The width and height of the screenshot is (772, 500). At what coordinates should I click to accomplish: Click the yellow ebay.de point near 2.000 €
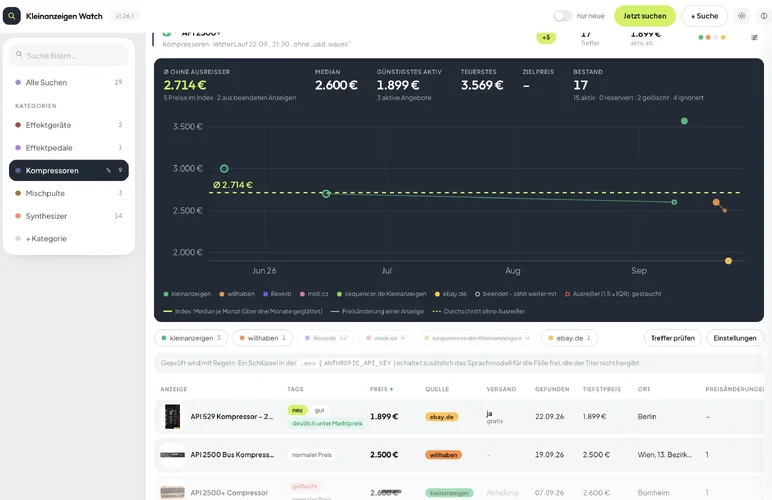[x=728, y=261]
